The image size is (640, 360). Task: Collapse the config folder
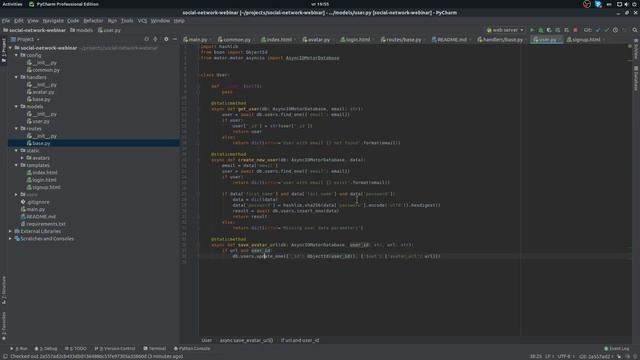16,55
